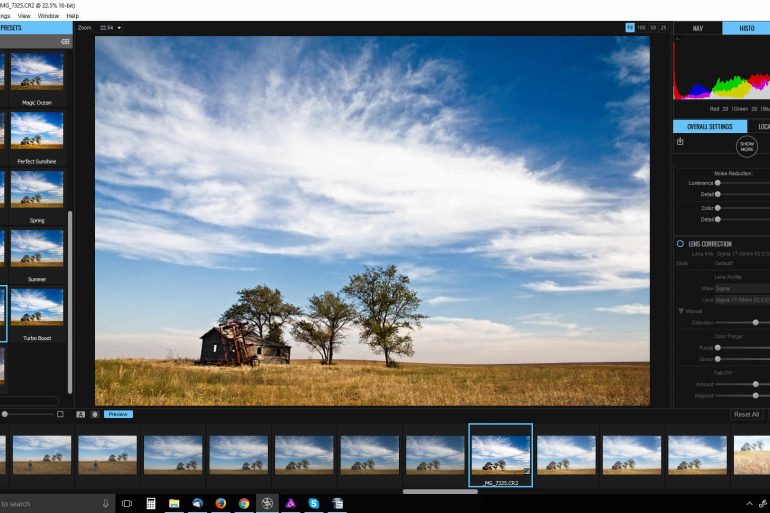Switch to the NAV tab
Viewport: 770px width, 513px height.
pyautogui.click(x=697, y=28)
